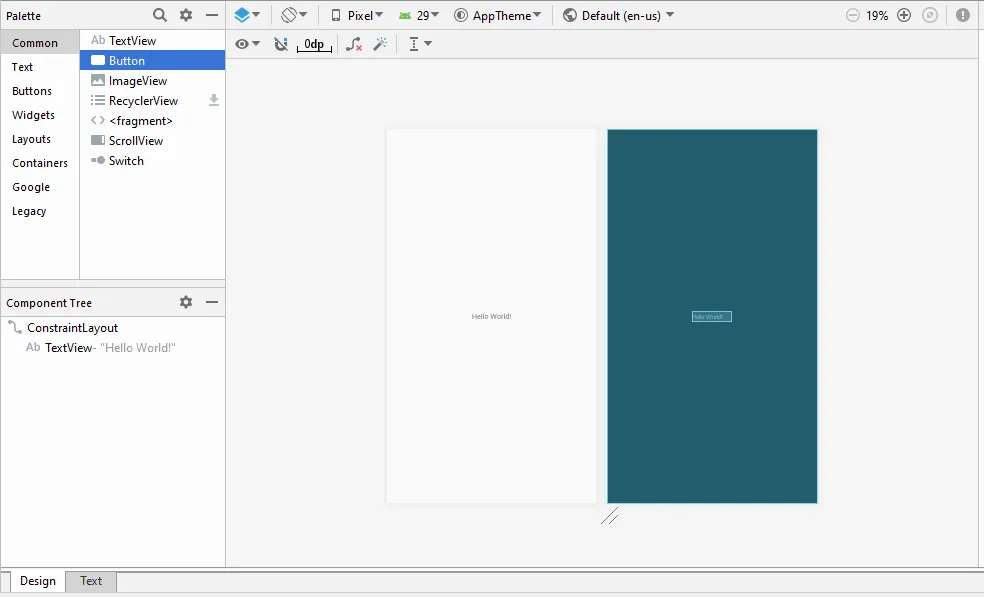Open the AppTheme selector
984x597 pixels.
(x=498, y=15)
